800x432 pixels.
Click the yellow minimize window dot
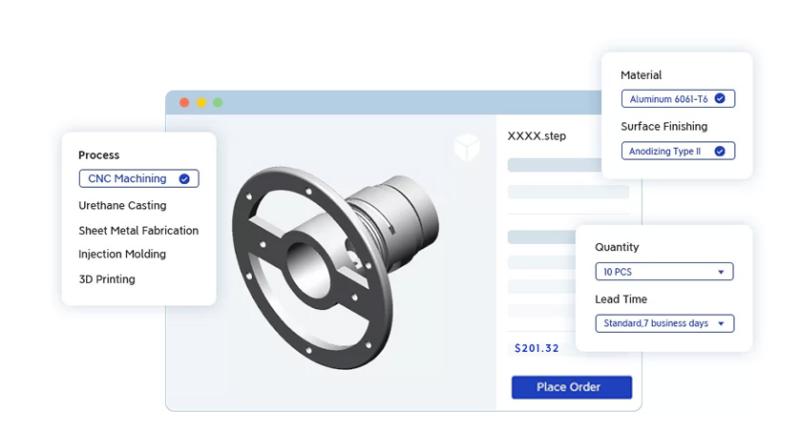[x=201, y=102]
